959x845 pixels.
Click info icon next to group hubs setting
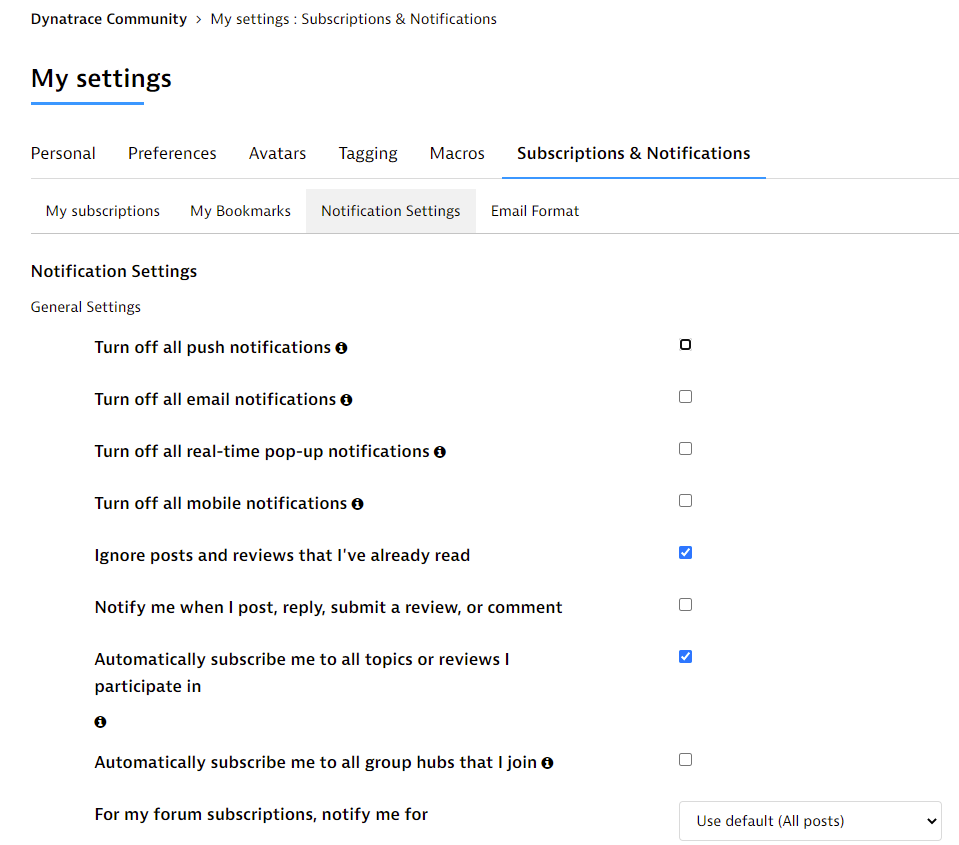click(547, 763)
